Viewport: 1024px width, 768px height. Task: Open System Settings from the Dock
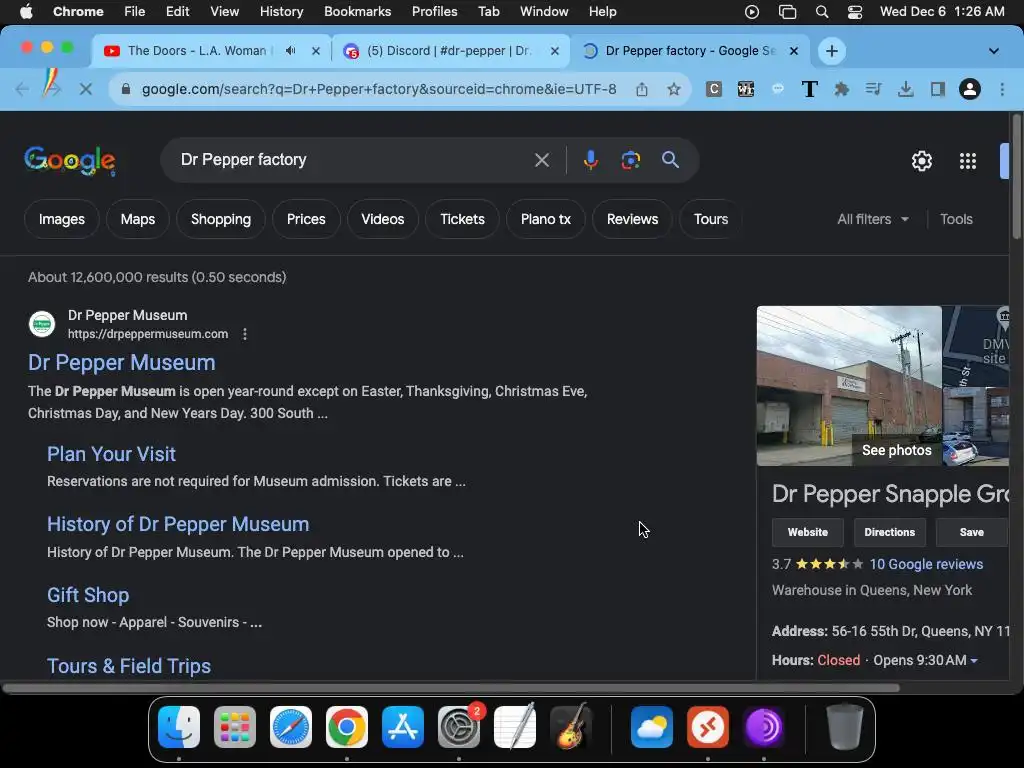pyautogui.click(x=458, y=727)
